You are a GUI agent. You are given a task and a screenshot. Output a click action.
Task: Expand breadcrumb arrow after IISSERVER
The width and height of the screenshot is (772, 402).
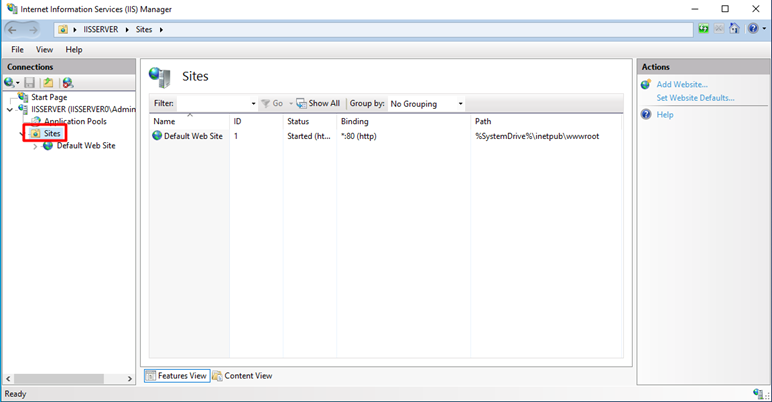click(127, 30)
